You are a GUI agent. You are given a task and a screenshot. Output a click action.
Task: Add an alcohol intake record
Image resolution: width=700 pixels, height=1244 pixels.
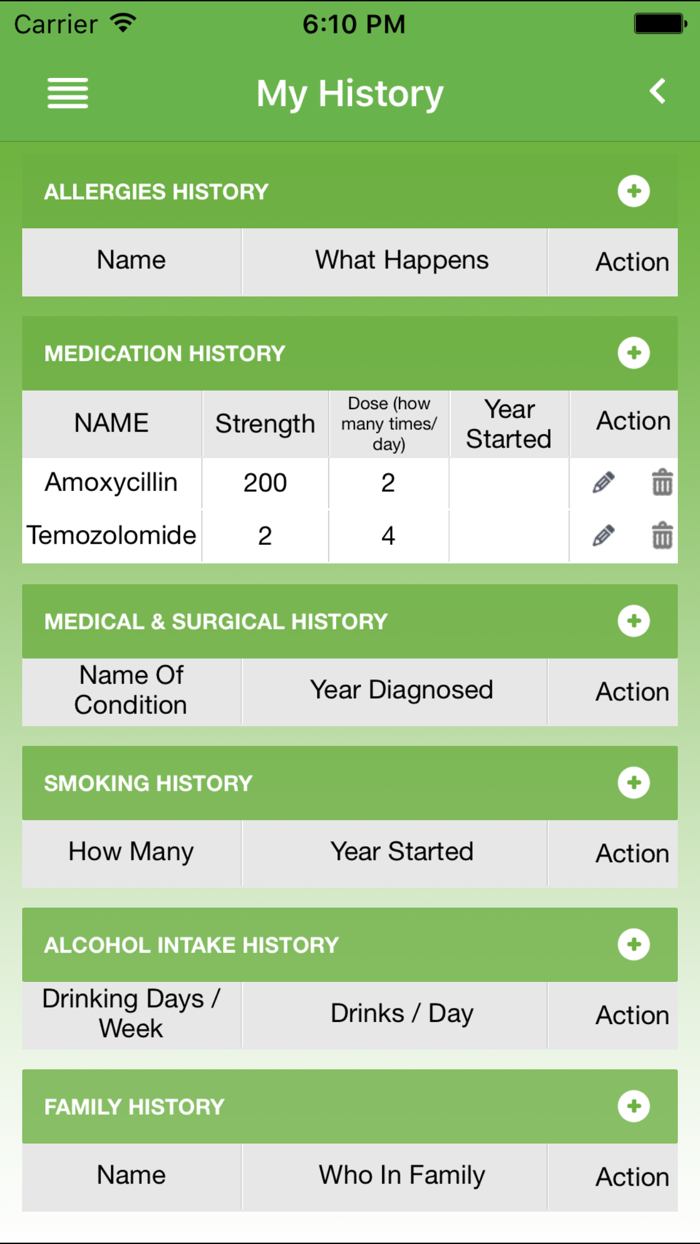[634, 945]
